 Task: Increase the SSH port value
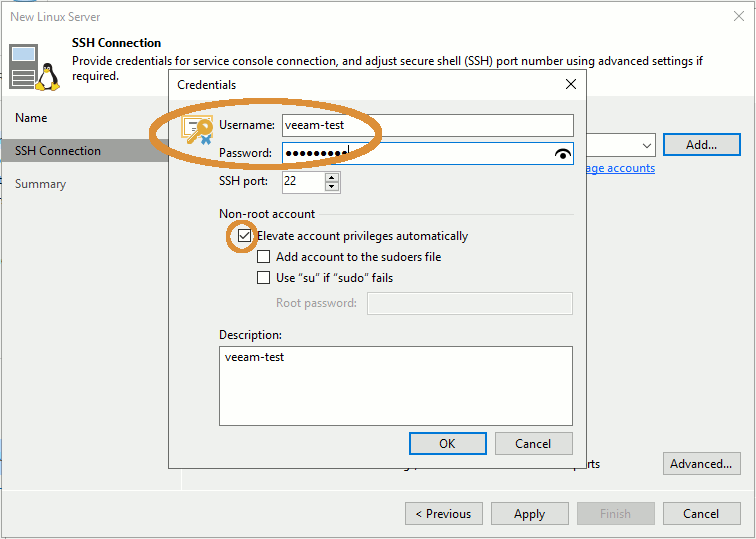[332, 177]
